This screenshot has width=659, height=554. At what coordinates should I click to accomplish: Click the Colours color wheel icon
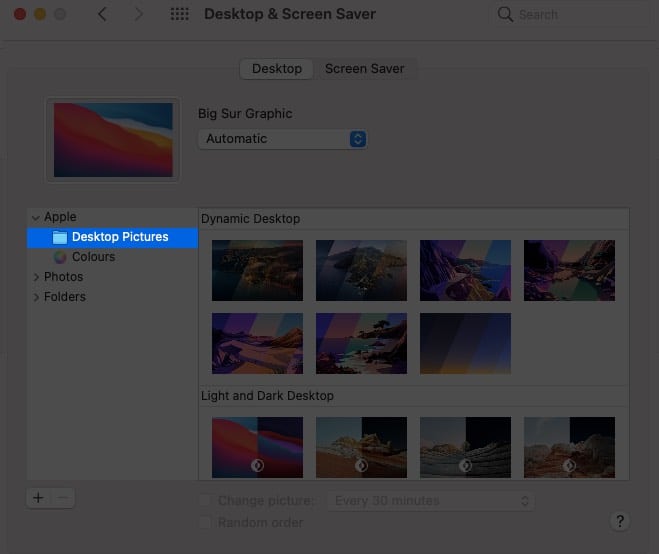60,257
